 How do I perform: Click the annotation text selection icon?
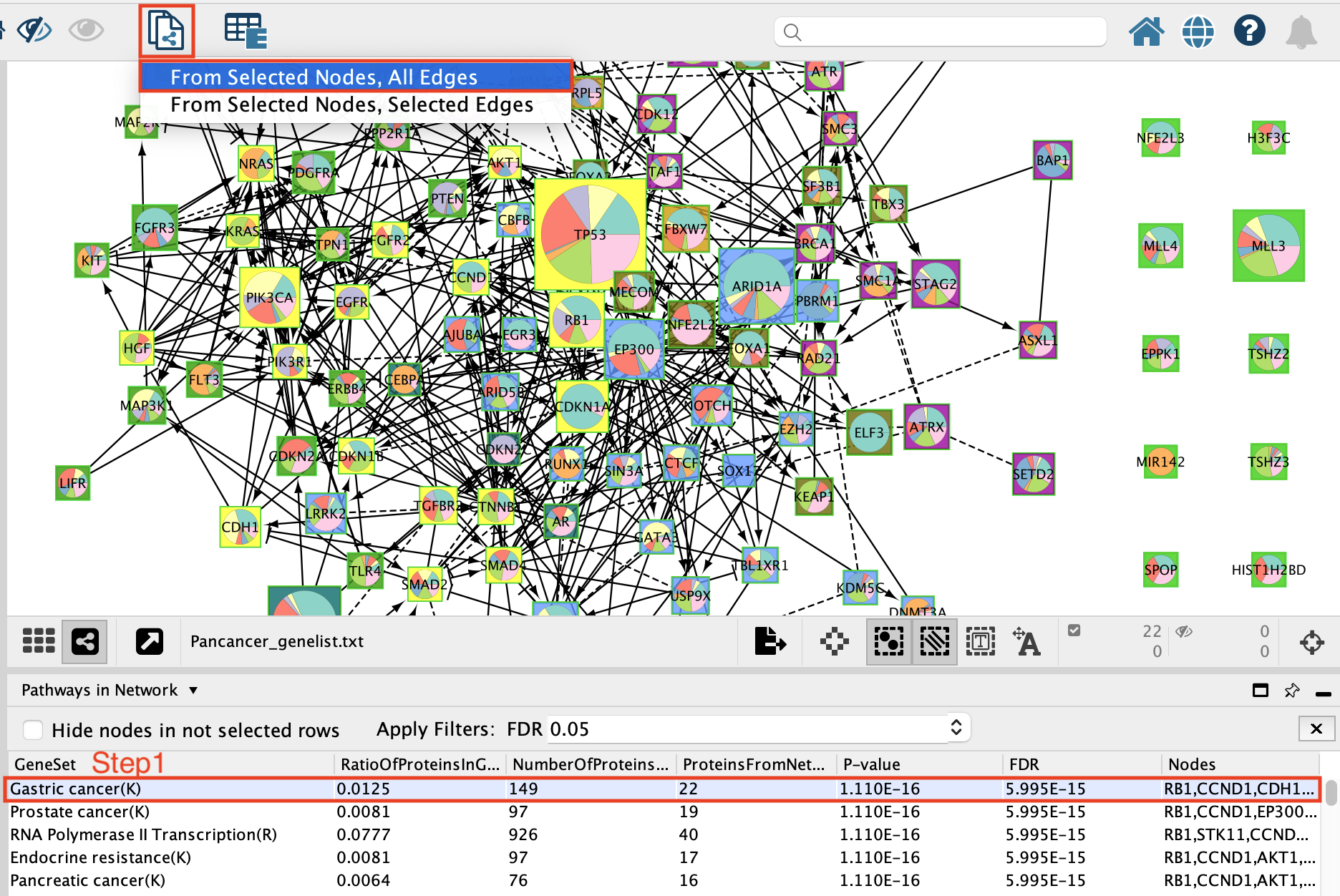(x=980, y=641)
